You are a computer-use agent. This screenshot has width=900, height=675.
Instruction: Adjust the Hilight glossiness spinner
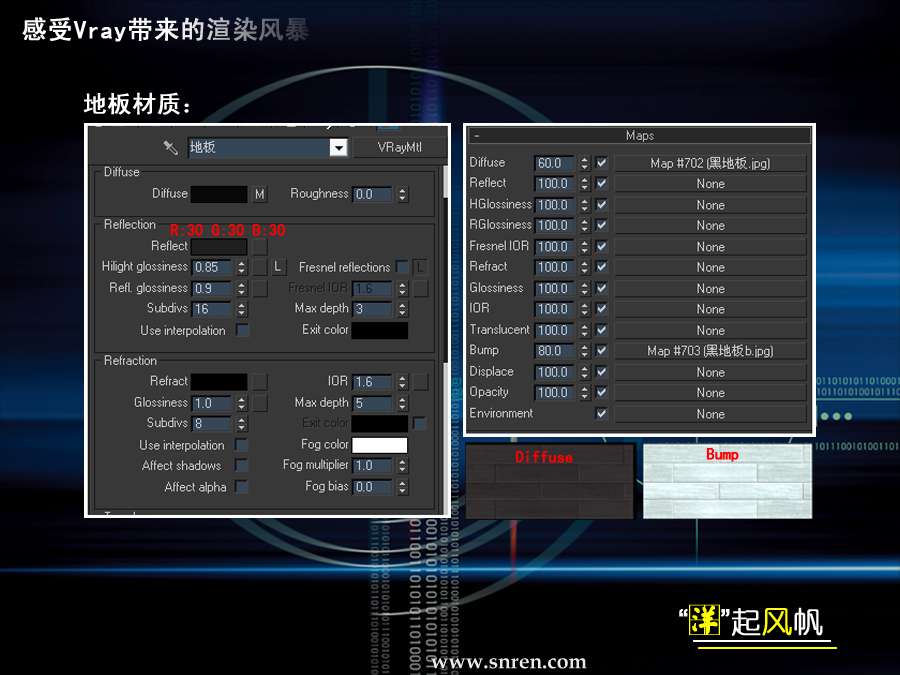tap(242, 267)
